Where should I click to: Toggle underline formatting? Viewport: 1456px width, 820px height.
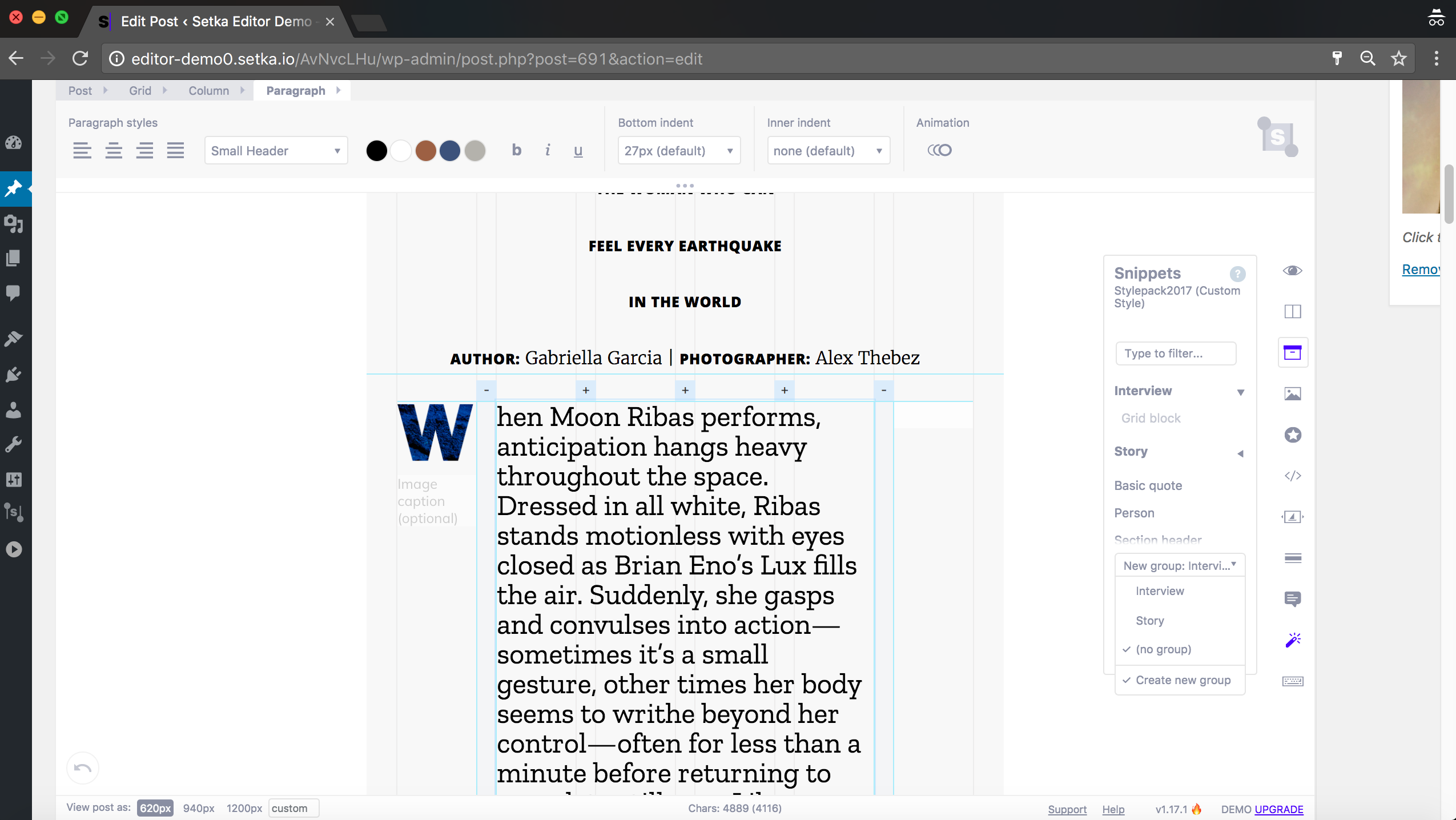coord(578,151)
